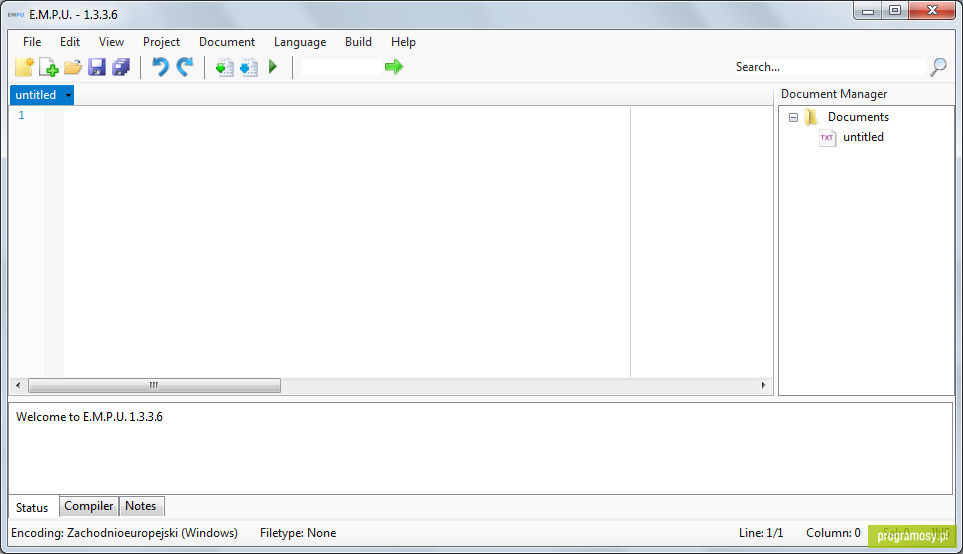Open a file using the folder icon
963x554 pixels.
[72, 67]
